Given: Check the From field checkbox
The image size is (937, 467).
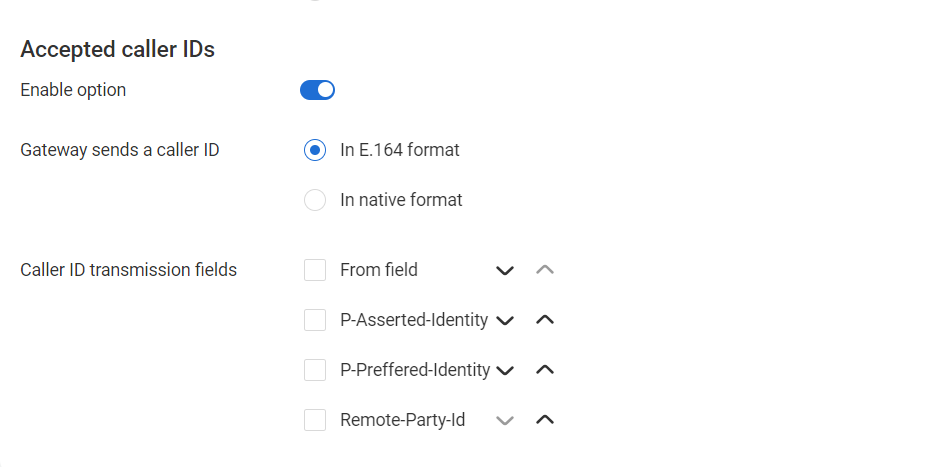Looking at the screenshot, I should [x=315, y=270].
